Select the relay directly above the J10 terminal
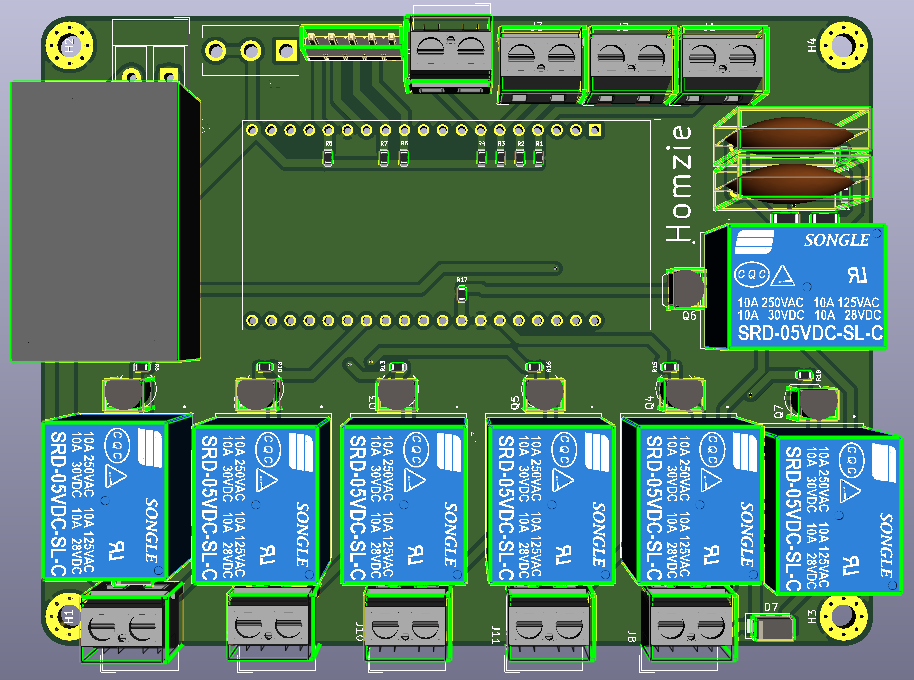The height and width of the screenshot is (680, 914). coord(404,501)
